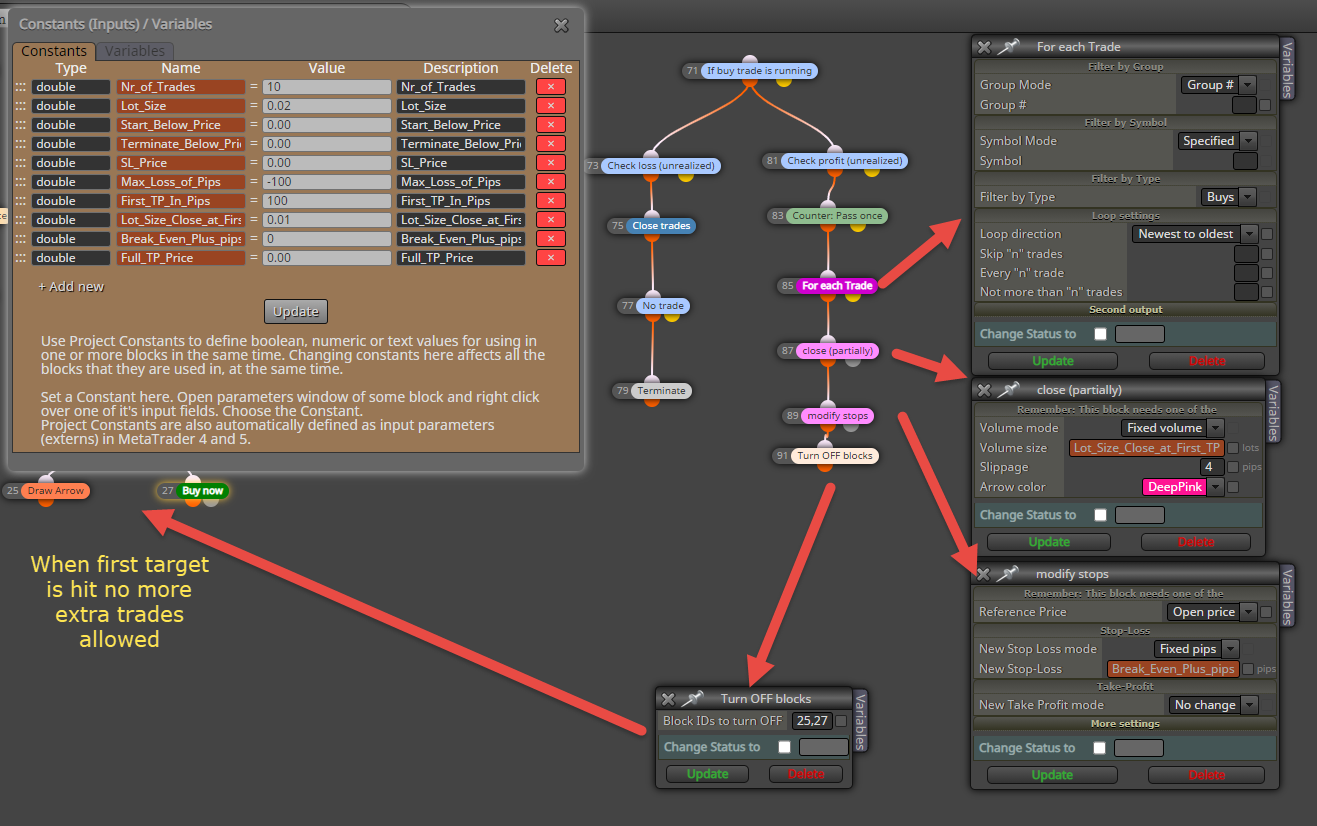Click the Update button under constants list

(x=296, y=311)
